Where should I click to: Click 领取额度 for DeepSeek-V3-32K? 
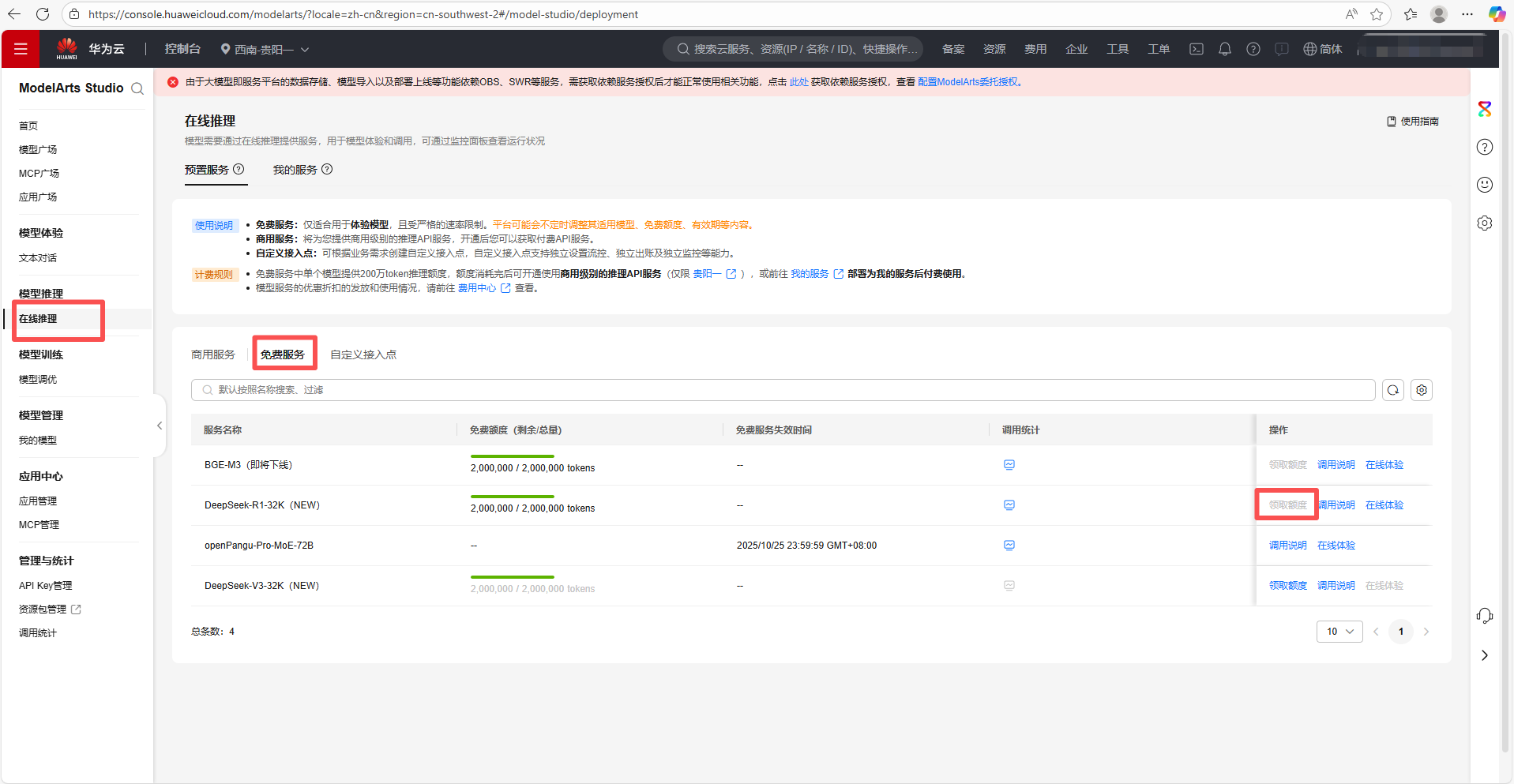pyautogui.click(x=1288, y=586)
